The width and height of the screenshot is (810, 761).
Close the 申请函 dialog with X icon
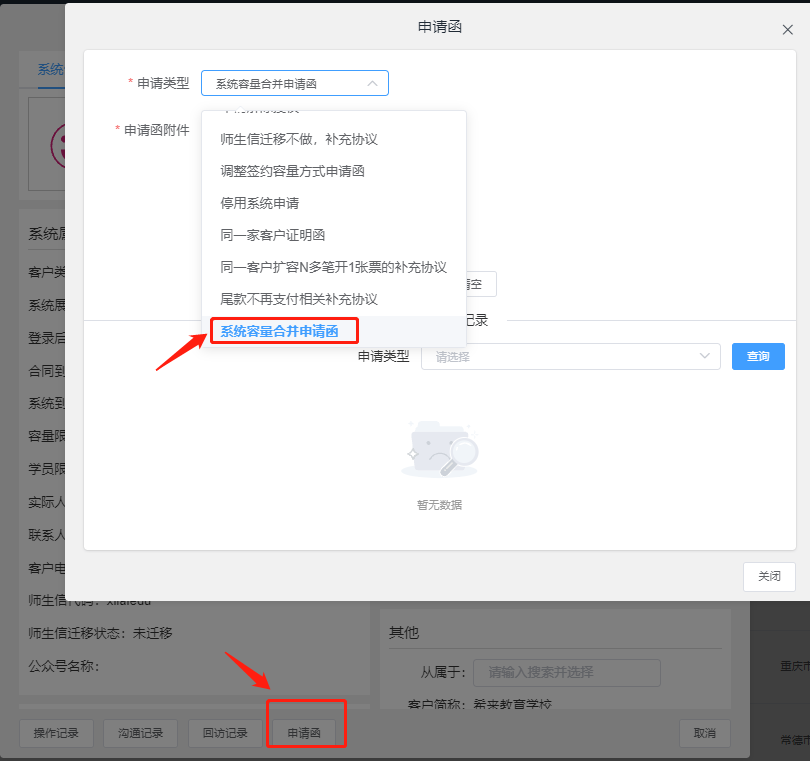787,30
